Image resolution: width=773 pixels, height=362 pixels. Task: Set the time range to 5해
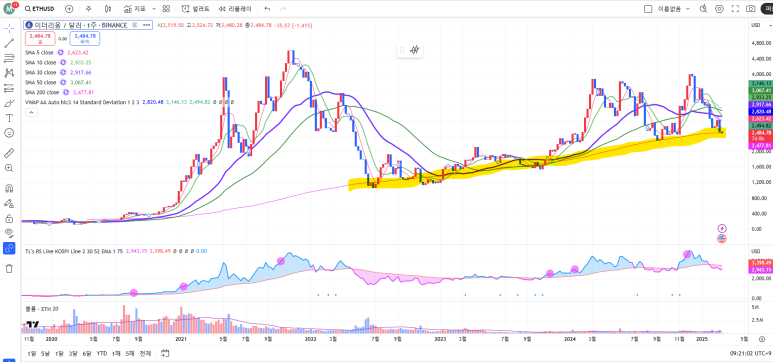pos(130,353)
